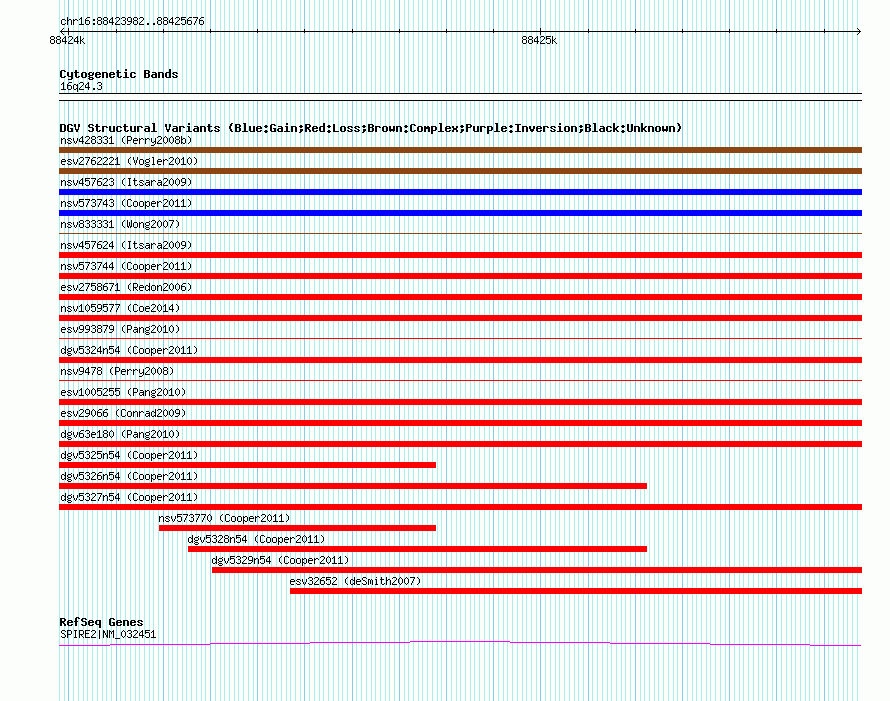The image size is (890, 701).
Task: Select dgv5324n54 (Cooper2011) label
Action: point(129,350)
